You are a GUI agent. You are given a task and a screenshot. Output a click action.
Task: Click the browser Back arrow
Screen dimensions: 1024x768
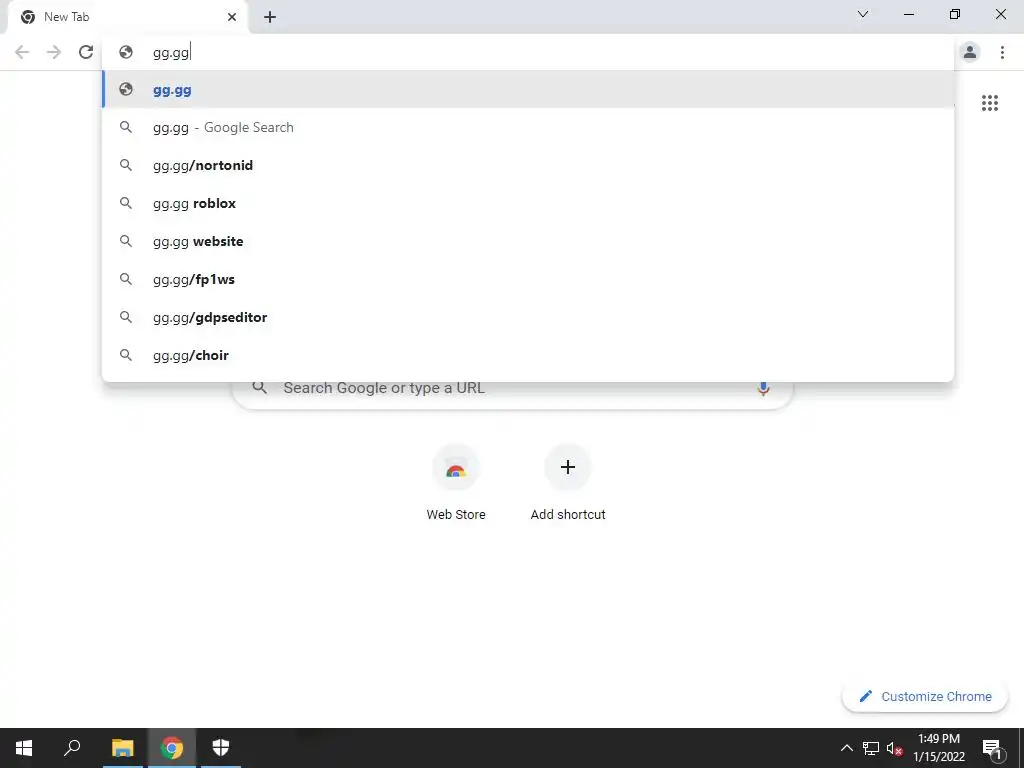click(22, 52)
